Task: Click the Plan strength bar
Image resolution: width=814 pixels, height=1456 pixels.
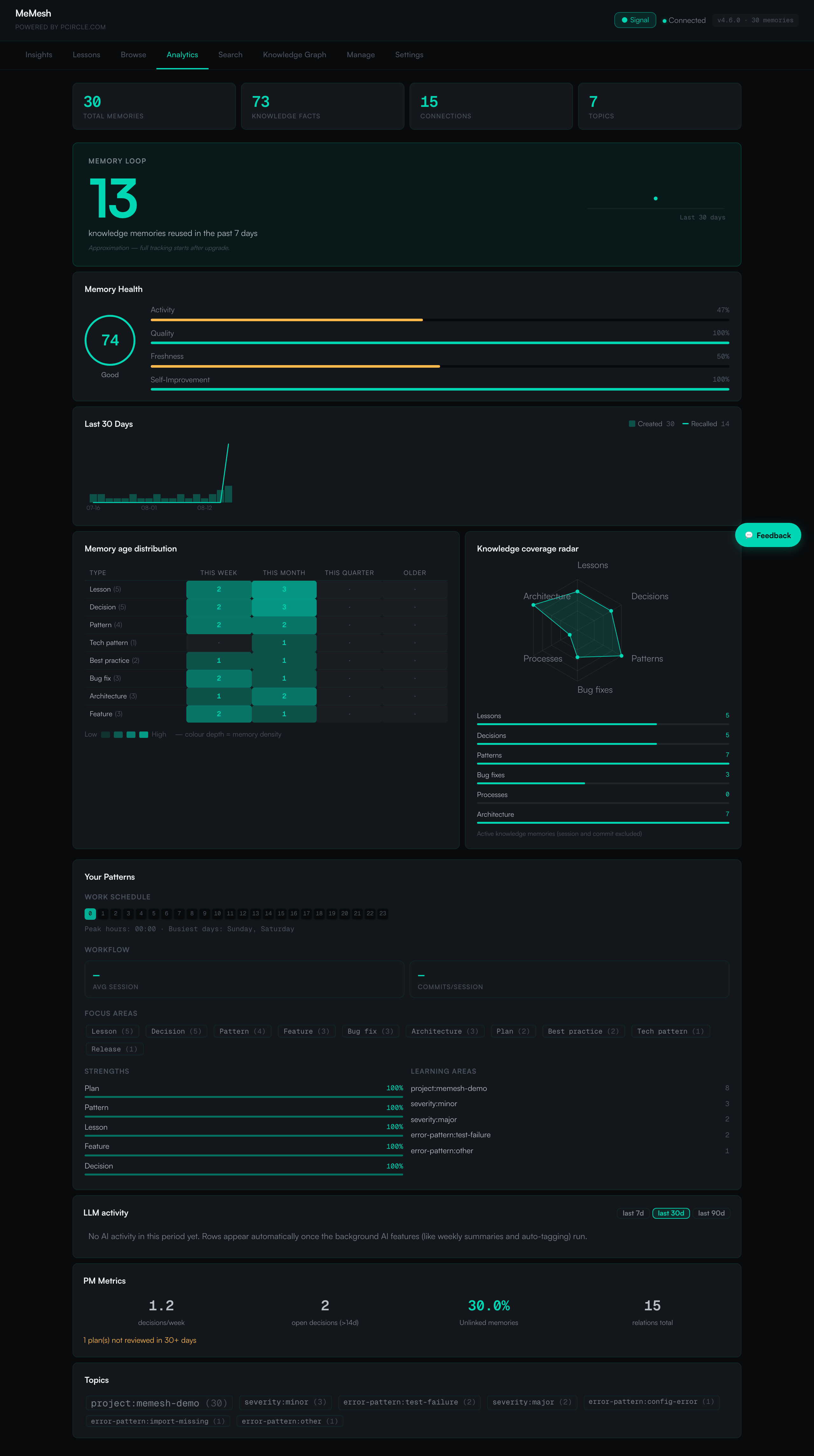Action: [x=244, y=1097]
